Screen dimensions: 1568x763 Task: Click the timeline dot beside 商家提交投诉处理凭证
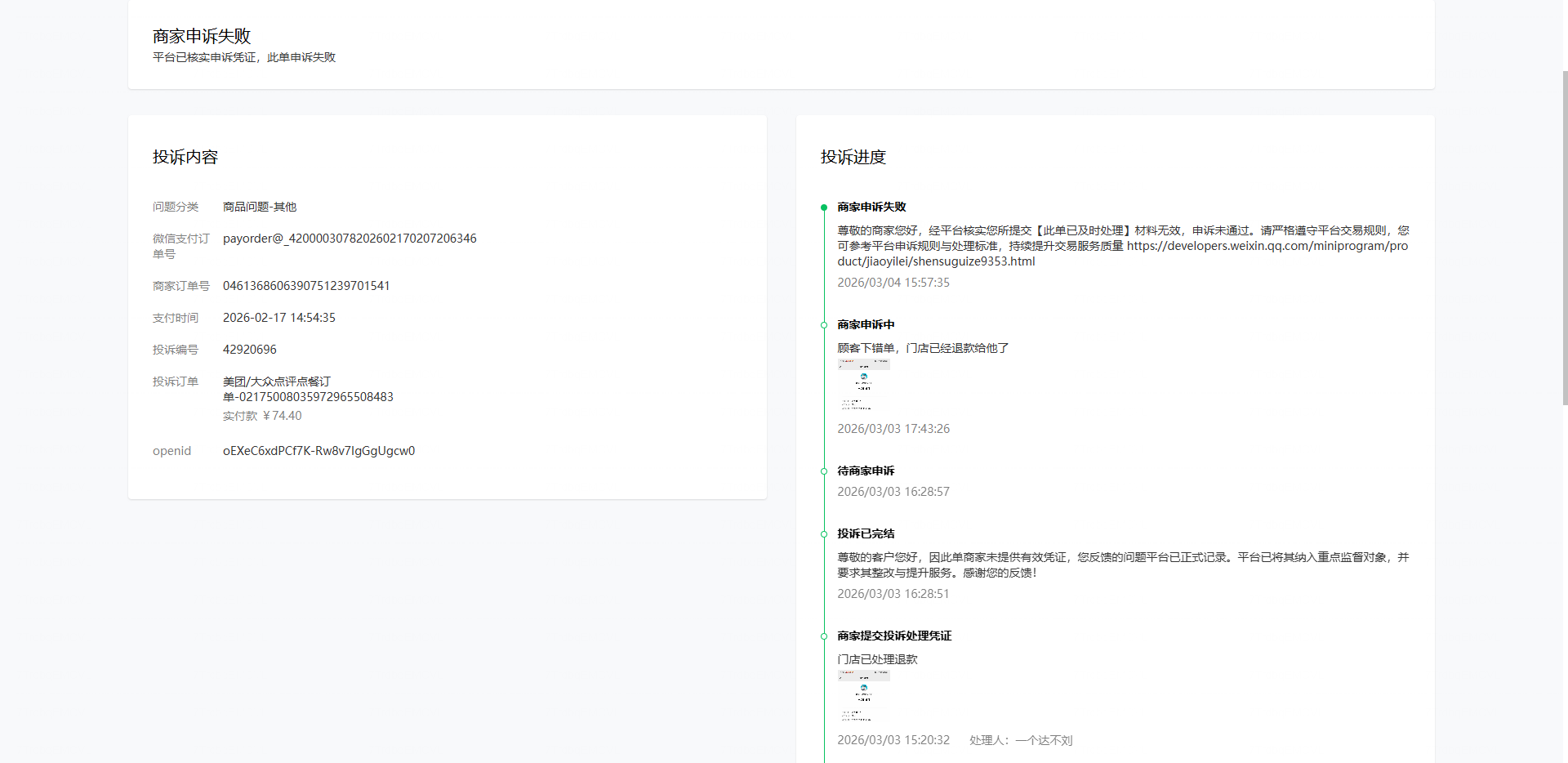(824, 636)
